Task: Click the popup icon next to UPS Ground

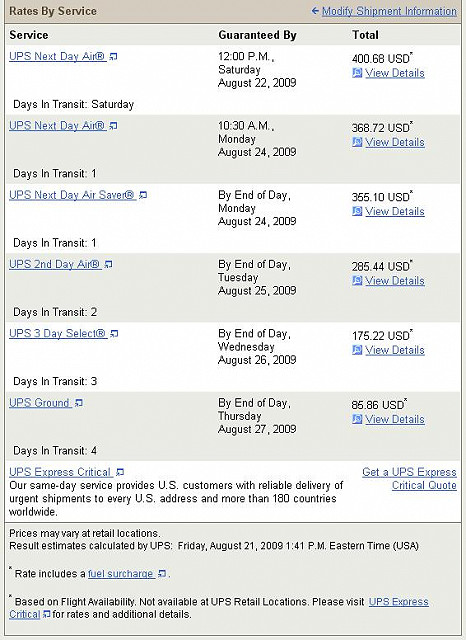Action: (79, 403)
